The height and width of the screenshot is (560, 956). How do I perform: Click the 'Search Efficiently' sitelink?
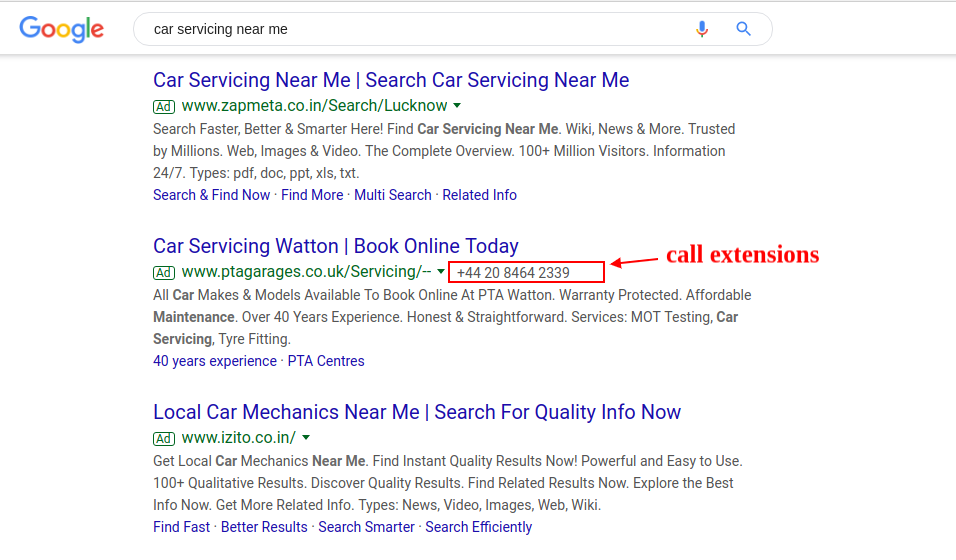point(478,527)
